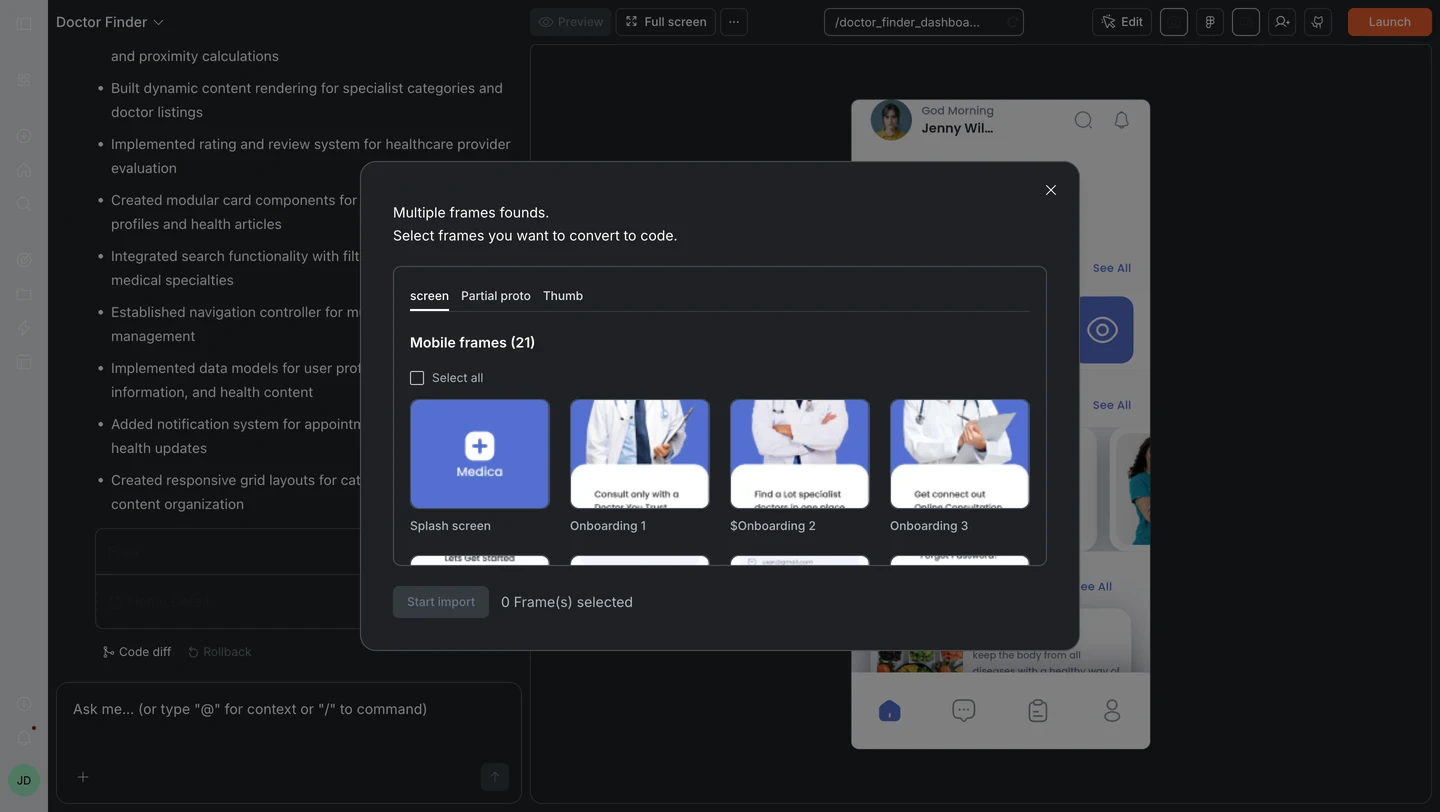Open the apps grid icon in the sidebar
Viewport: 1440px width, 812px height.
coord(24,80)
